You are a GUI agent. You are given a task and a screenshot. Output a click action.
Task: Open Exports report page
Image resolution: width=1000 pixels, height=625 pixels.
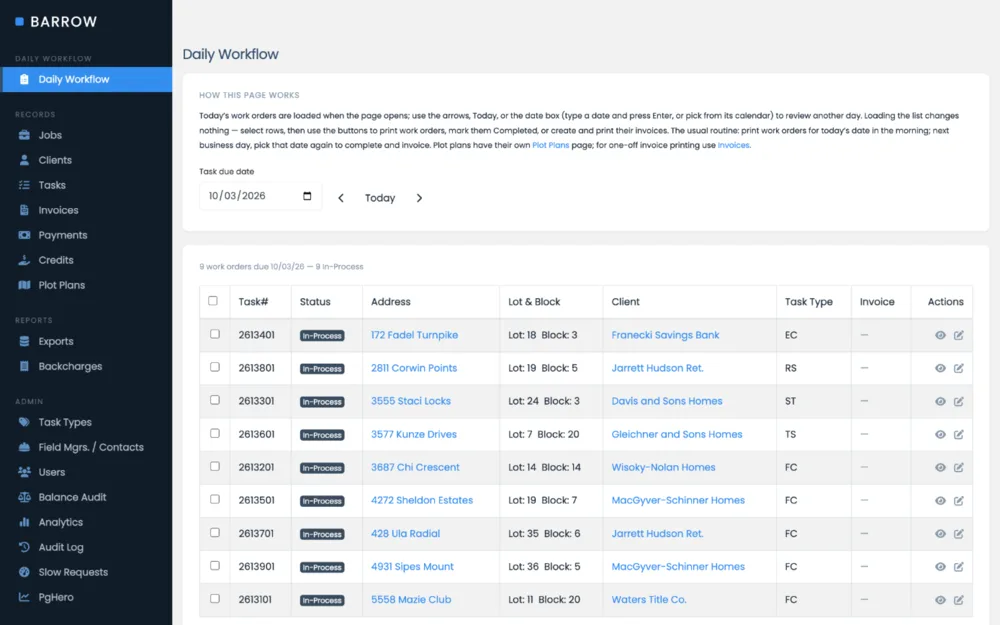(x=86, y=341)
